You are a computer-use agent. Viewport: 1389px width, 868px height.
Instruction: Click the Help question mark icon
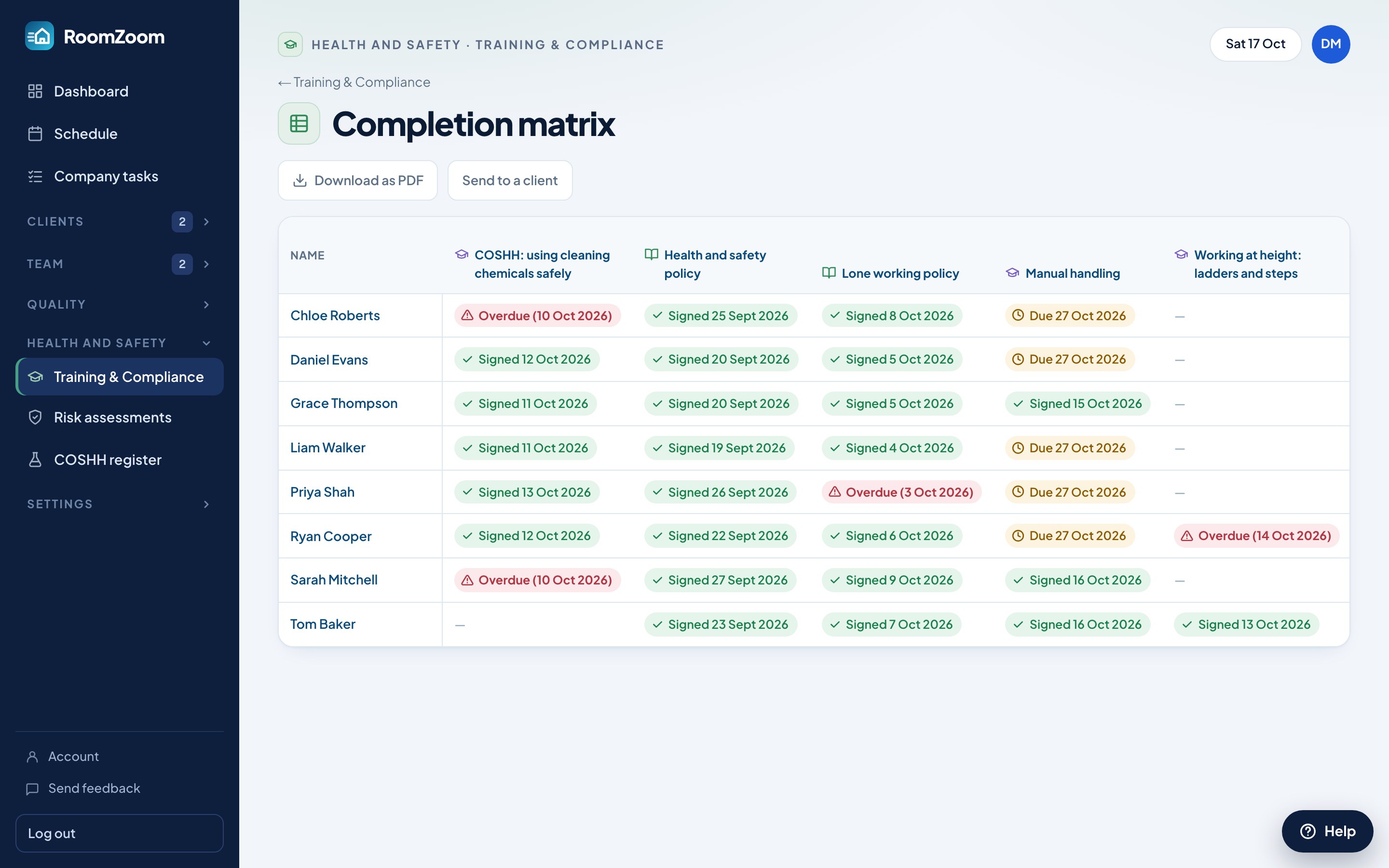(1308, 831)
